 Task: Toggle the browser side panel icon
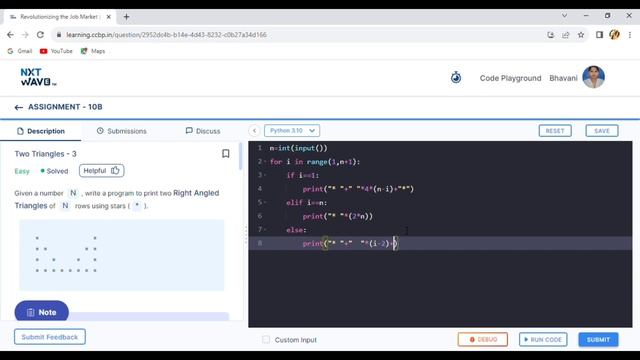[599, 35]
